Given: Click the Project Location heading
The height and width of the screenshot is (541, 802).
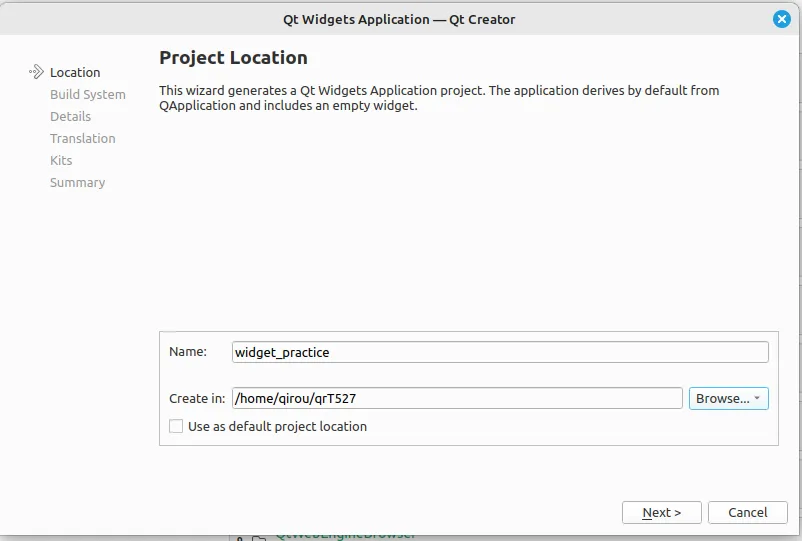Looking at the screenshot, I should coord(233,58).
